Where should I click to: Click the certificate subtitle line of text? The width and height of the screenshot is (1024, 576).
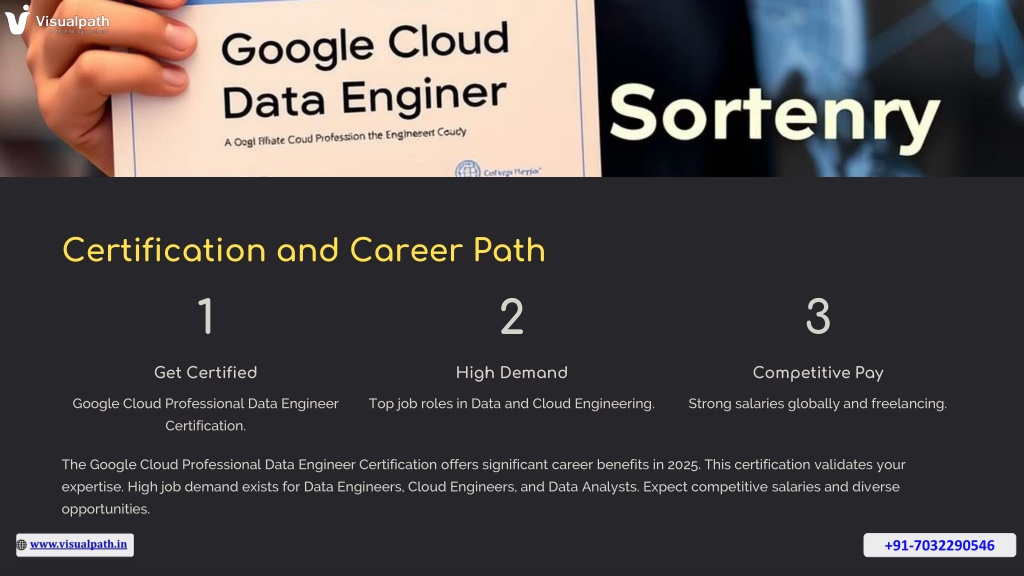pos(345,137)
